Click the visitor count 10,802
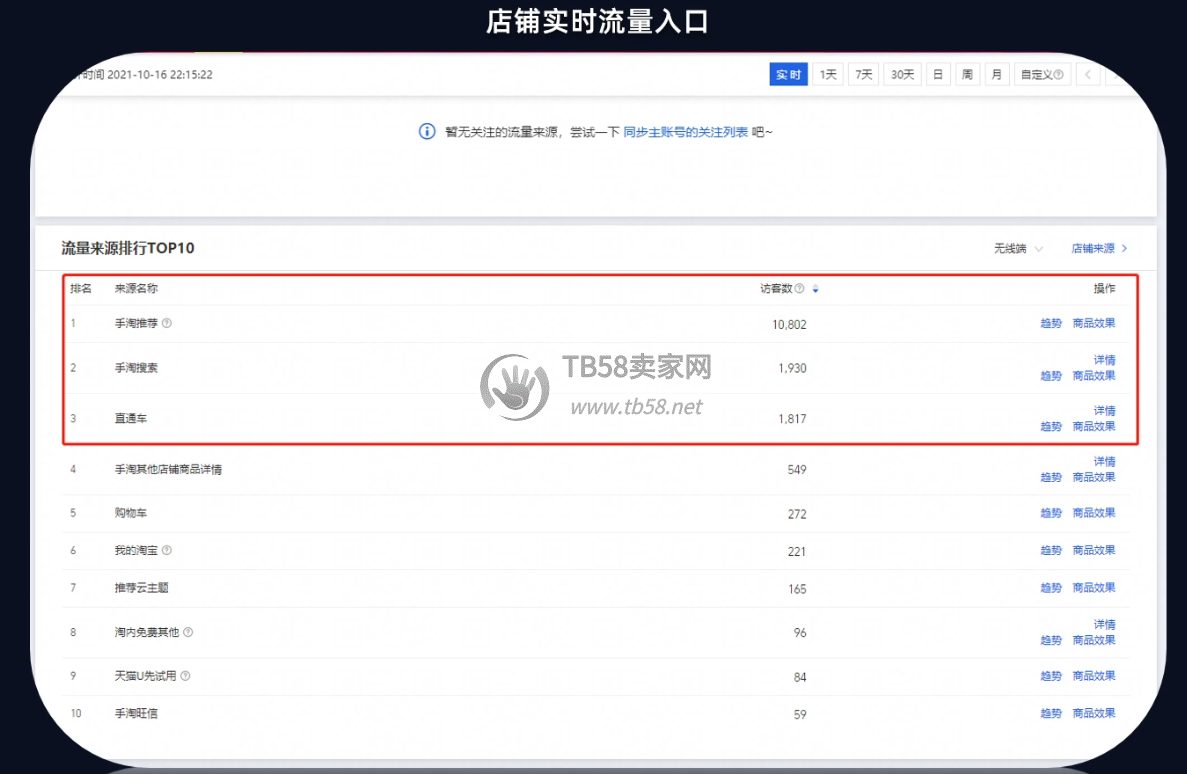The height and width of the screenshot is (774, 1187). [789, 325]
